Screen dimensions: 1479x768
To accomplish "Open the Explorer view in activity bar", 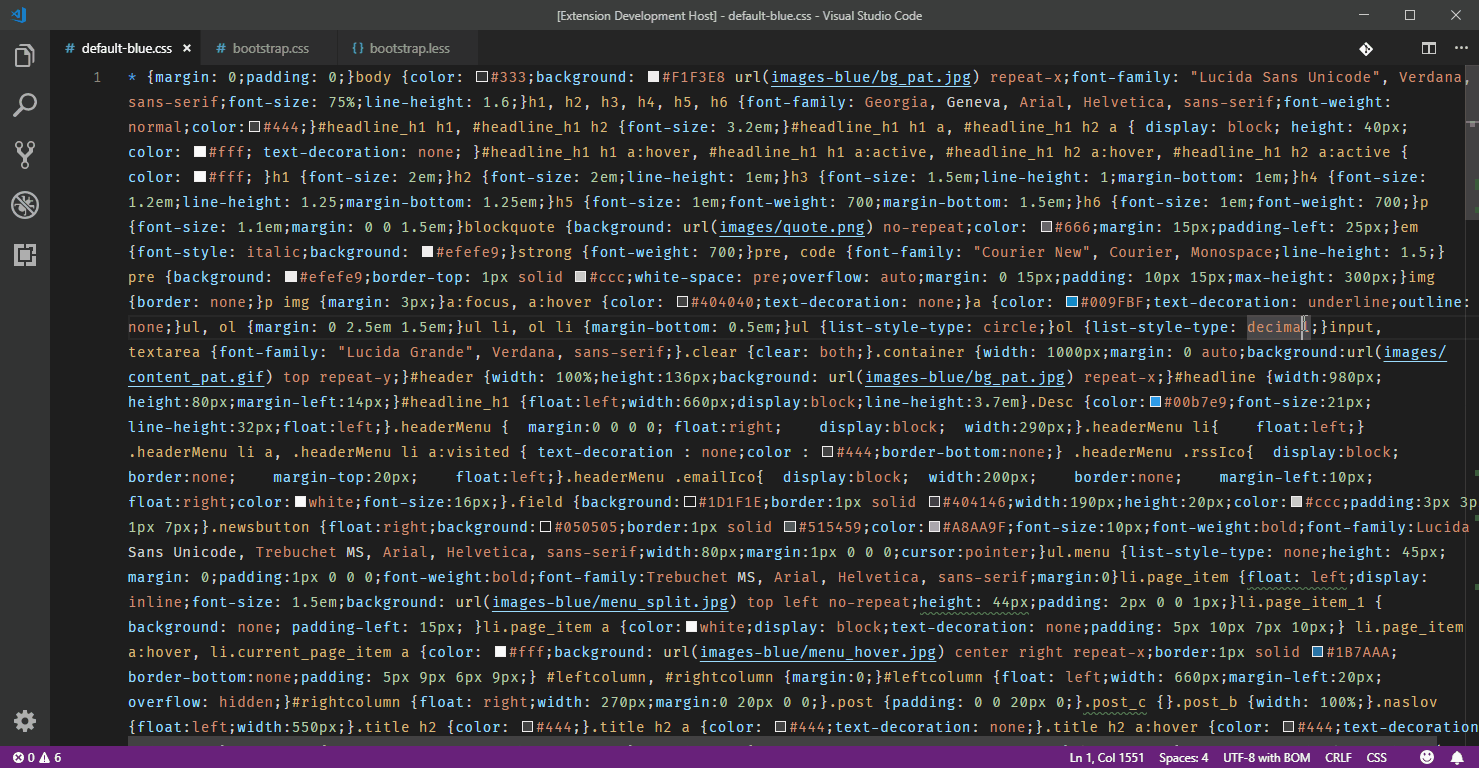I will [x=25, y=56].
